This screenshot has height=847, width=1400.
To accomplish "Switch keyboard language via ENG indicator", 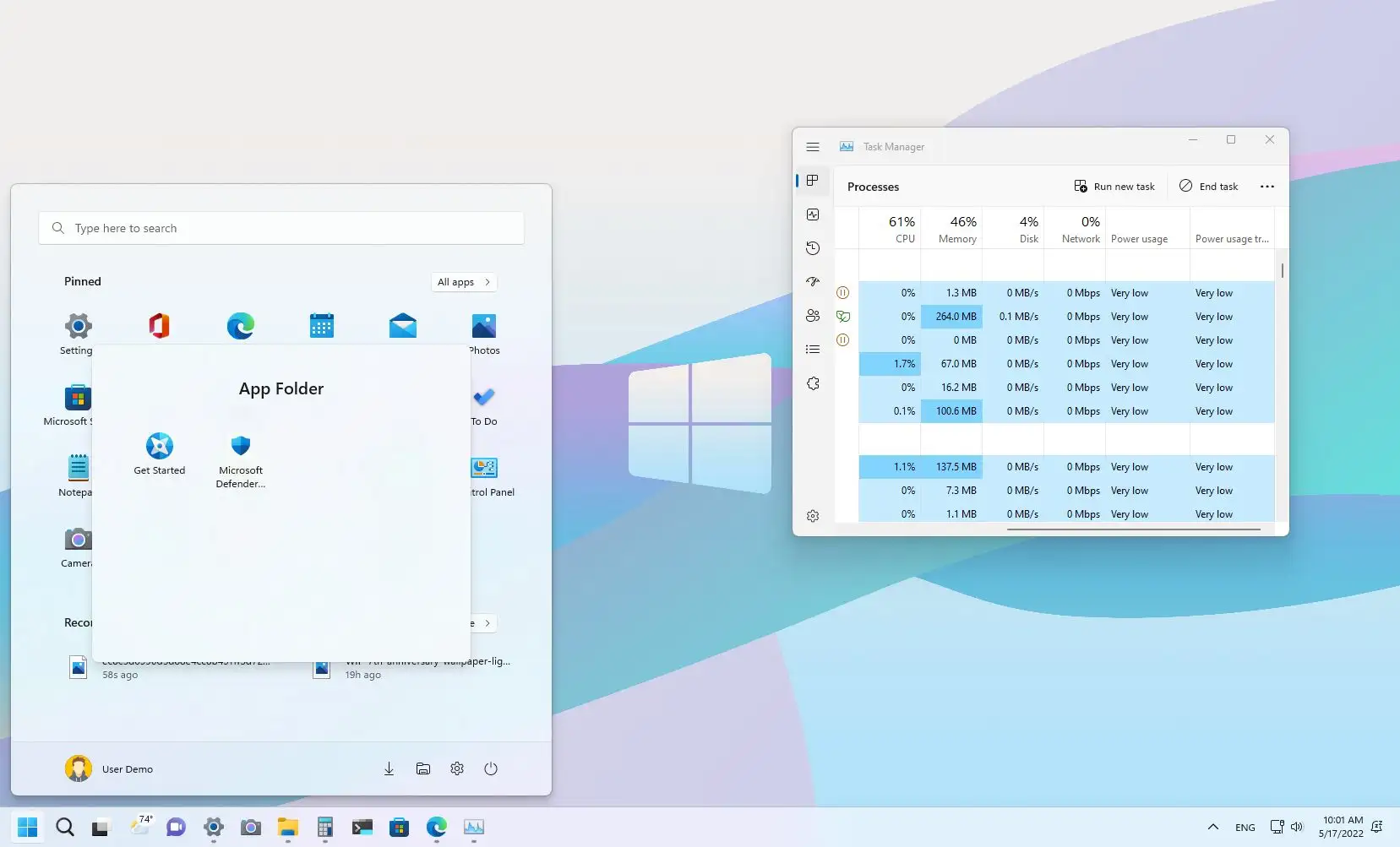I will (1245, 827).
